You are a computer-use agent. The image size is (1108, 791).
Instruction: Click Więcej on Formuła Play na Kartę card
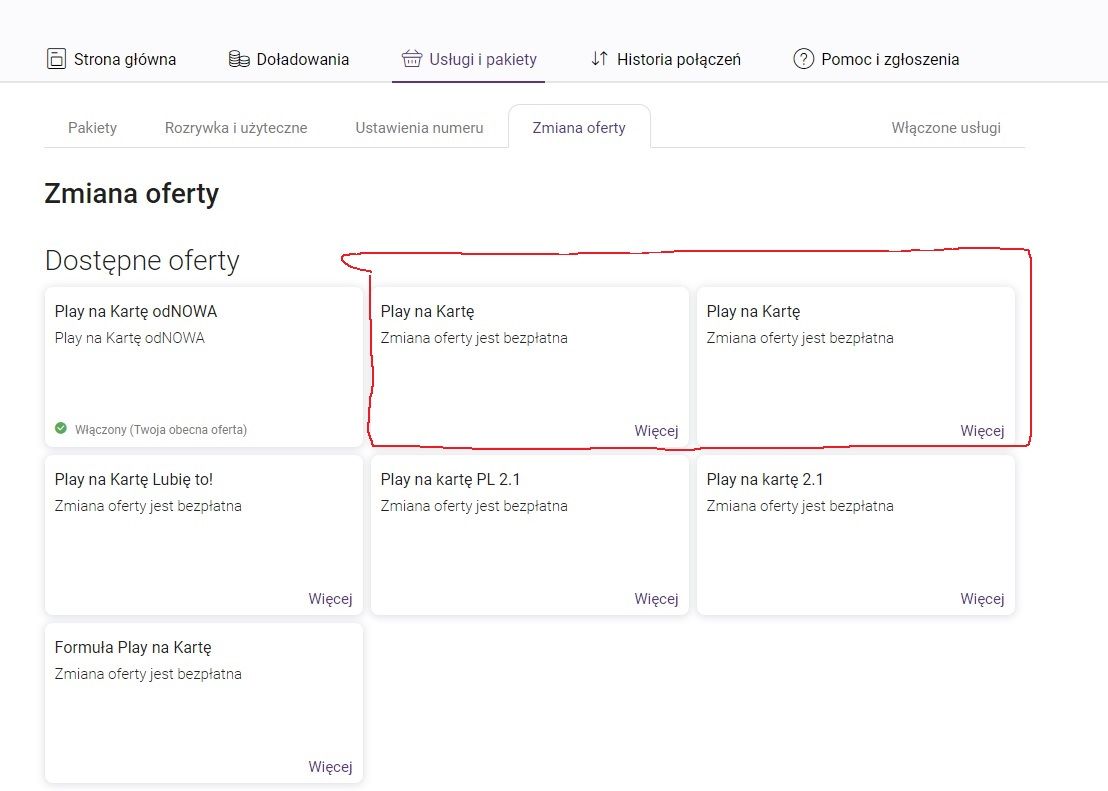[x=330, y=767]
